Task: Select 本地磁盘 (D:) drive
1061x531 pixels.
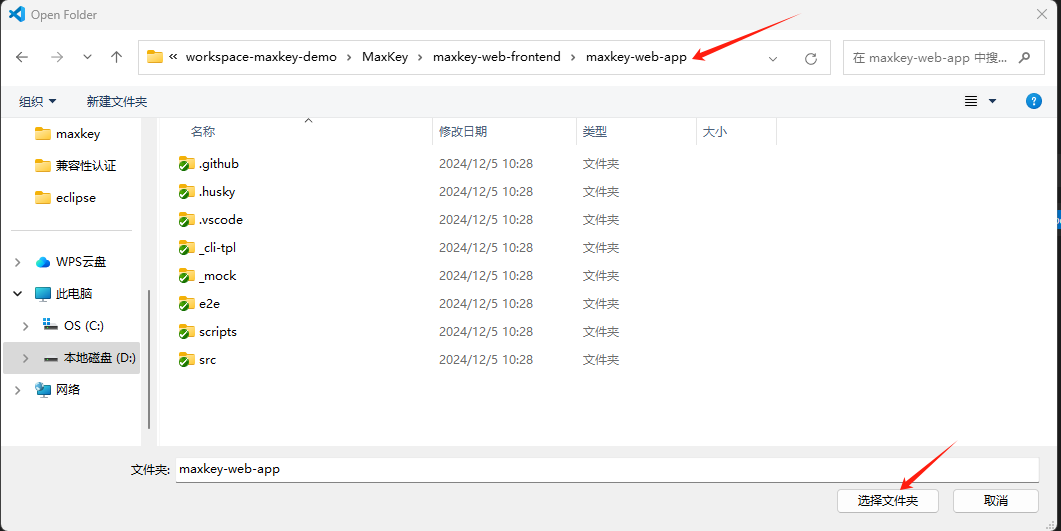Action: coord(90,358)
